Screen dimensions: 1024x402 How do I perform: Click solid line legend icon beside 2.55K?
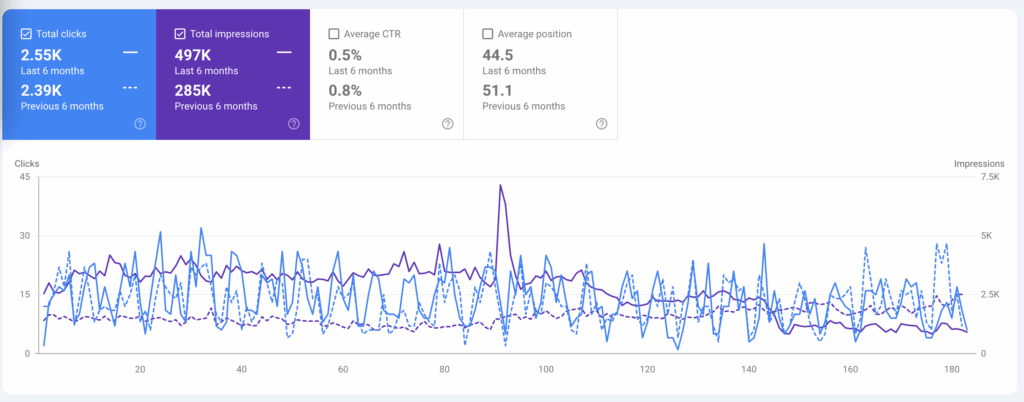coord(130,52)
